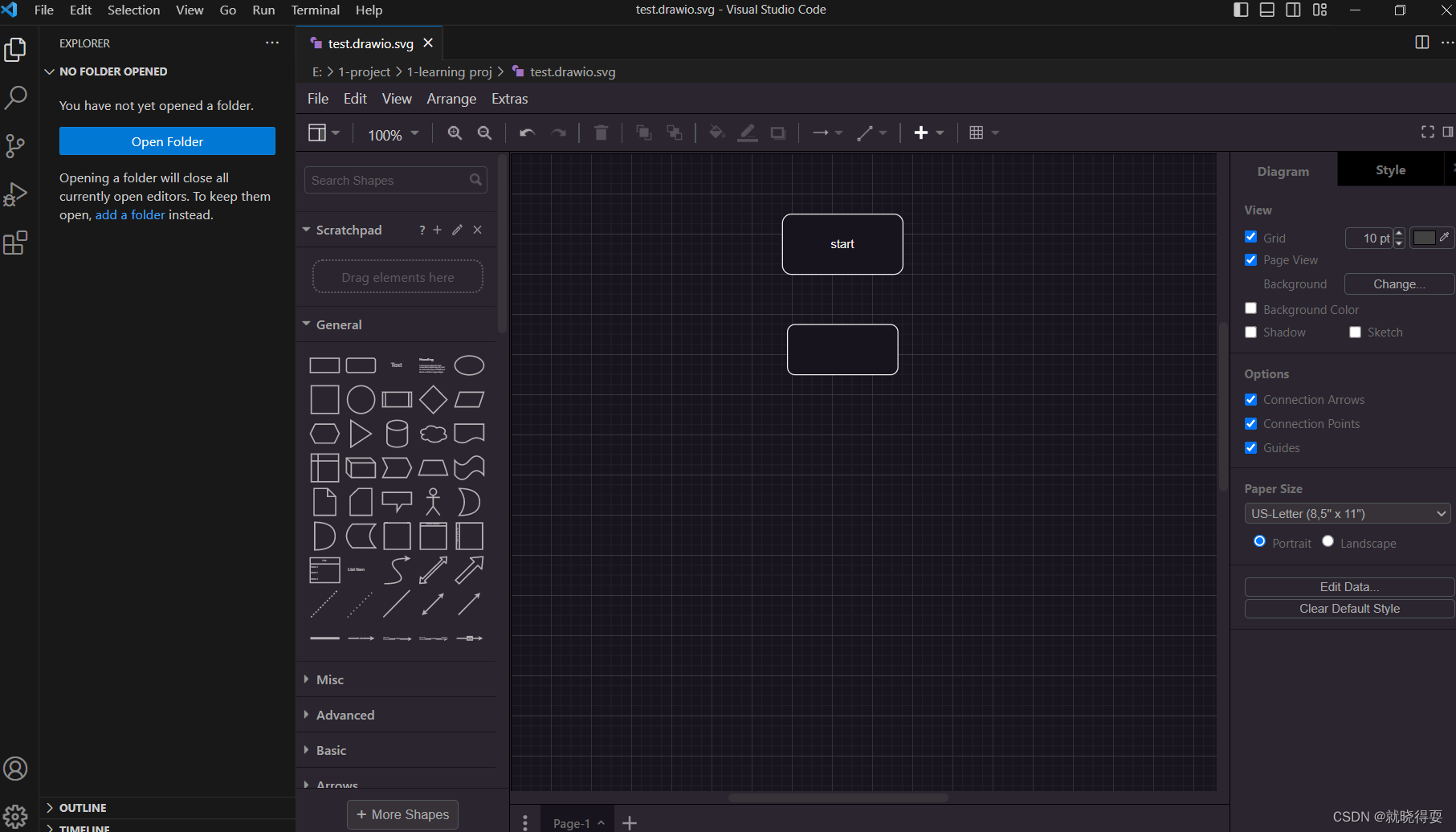Select the To Front icon

(643, 133)
